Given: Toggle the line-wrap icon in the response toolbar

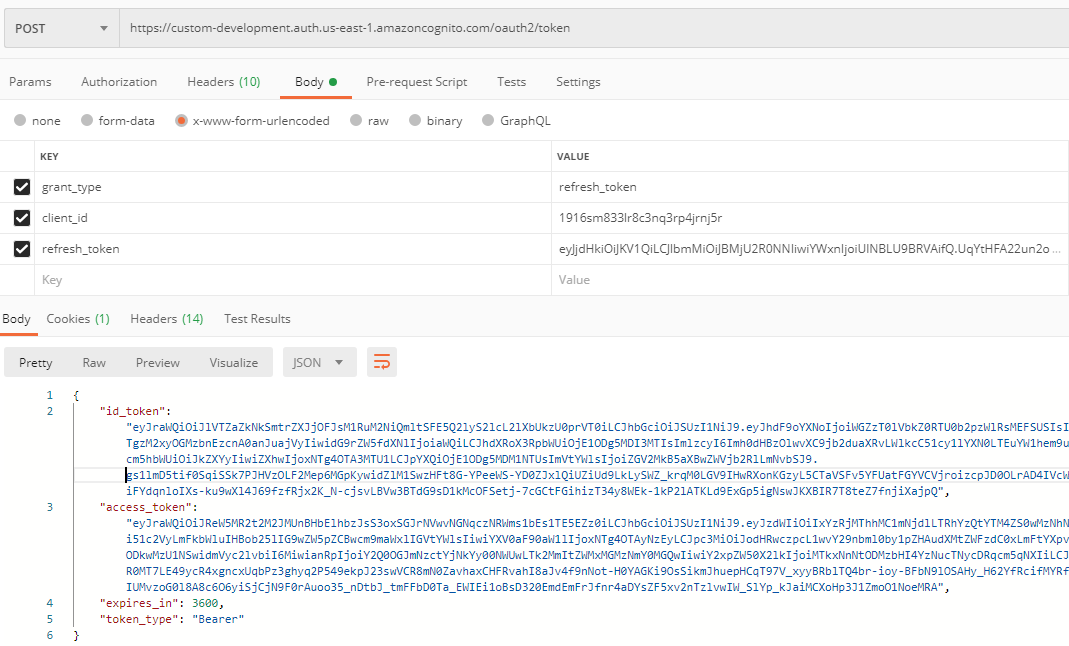Looking at the screenshot, I should [380, 363].
